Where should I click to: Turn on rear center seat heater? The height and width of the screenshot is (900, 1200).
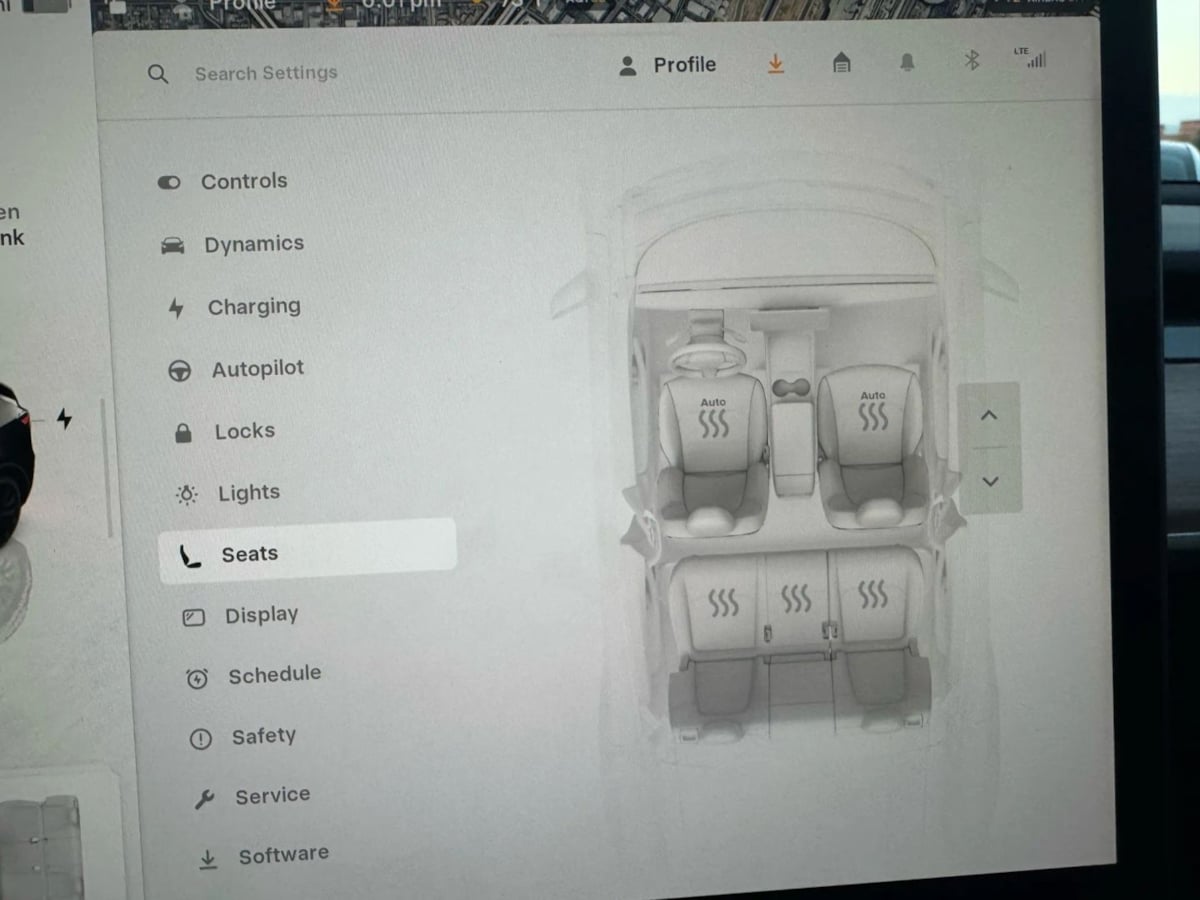tap(796, 599)
